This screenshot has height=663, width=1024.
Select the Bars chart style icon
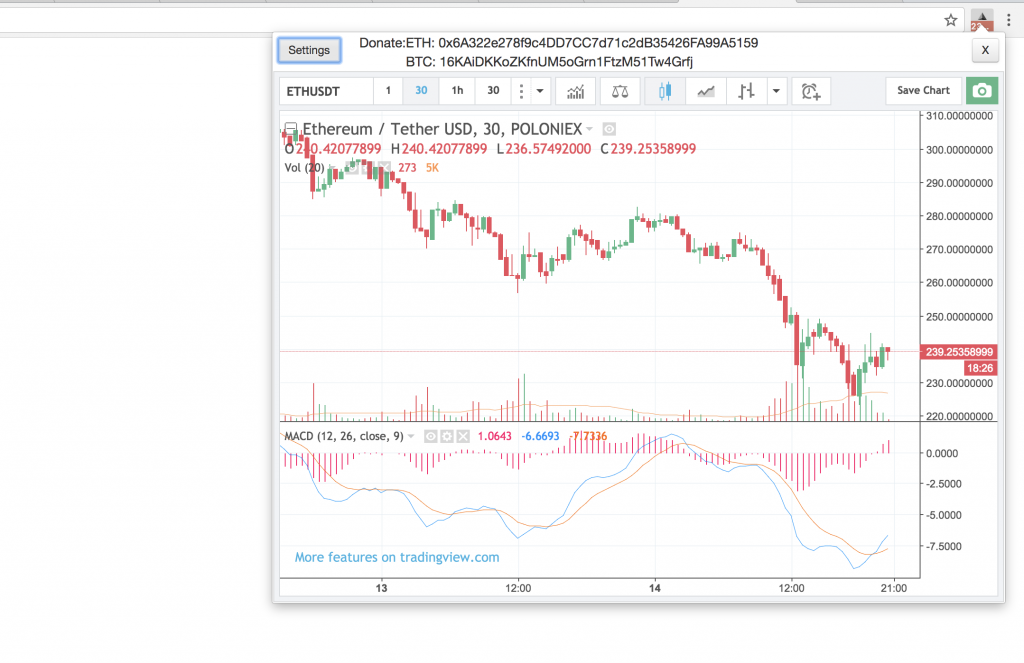(x=746, y=91)
